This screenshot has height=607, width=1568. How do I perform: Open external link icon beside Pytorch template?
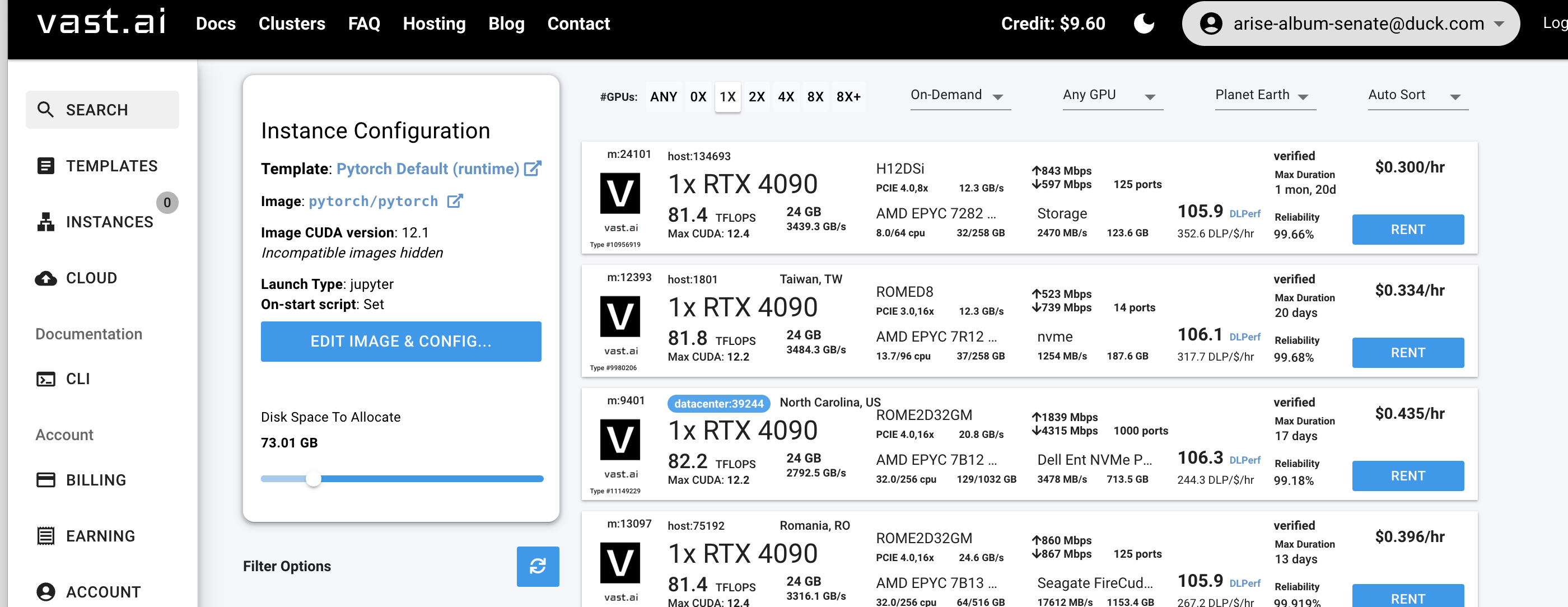click(x=532, y=169)
